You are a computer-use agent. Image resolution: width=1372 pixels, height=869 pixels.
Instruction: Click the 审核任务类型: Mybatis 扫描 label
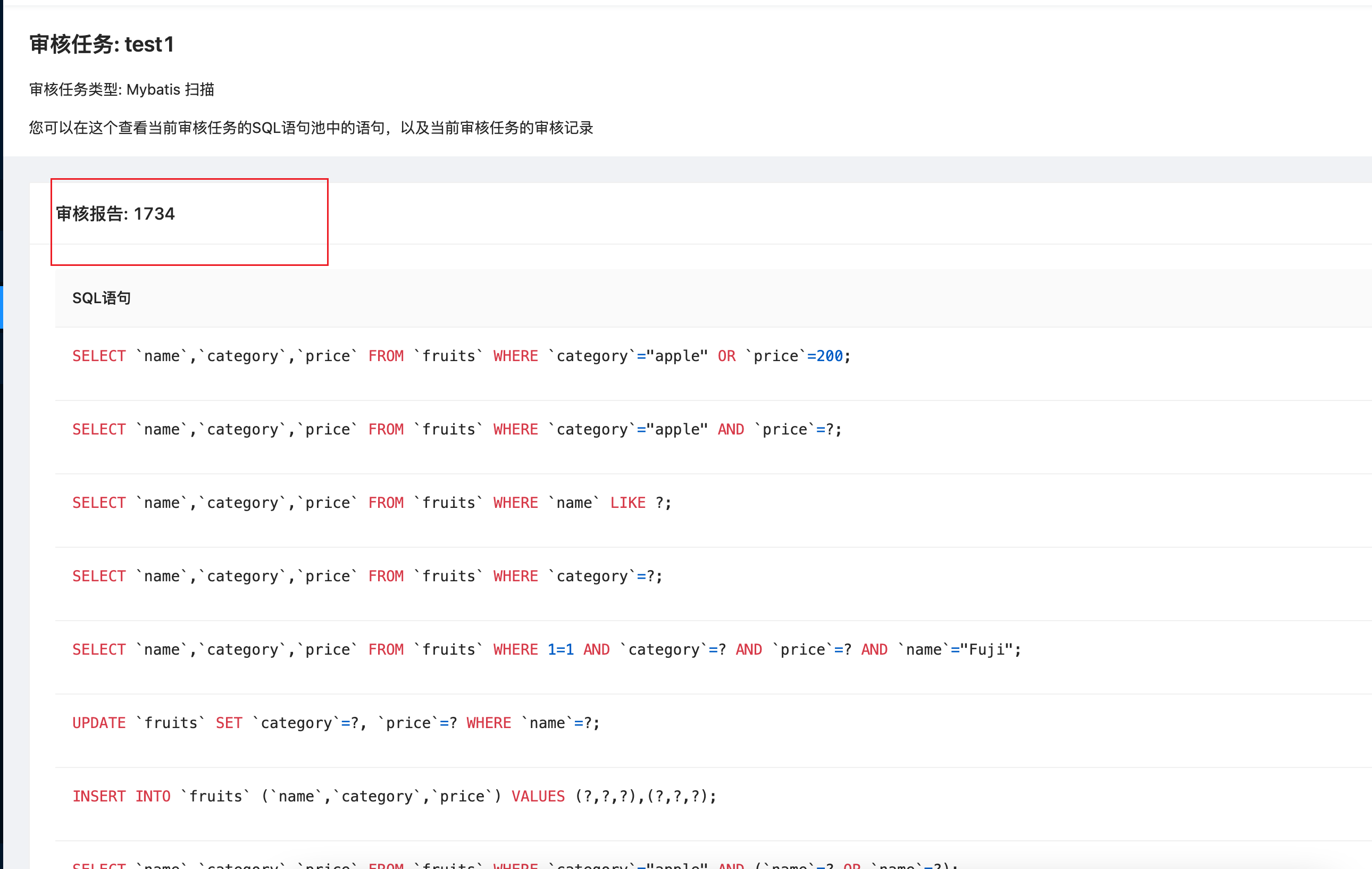pyautogui.click(x=121, y=89)
